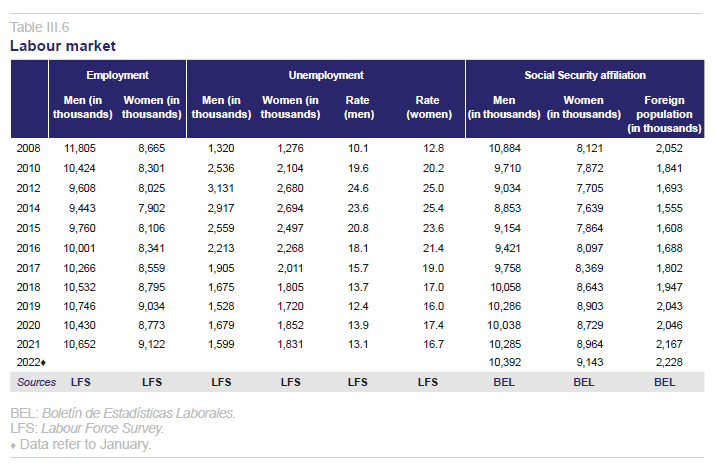Click the Table III.6 caption text

(39, 27)
